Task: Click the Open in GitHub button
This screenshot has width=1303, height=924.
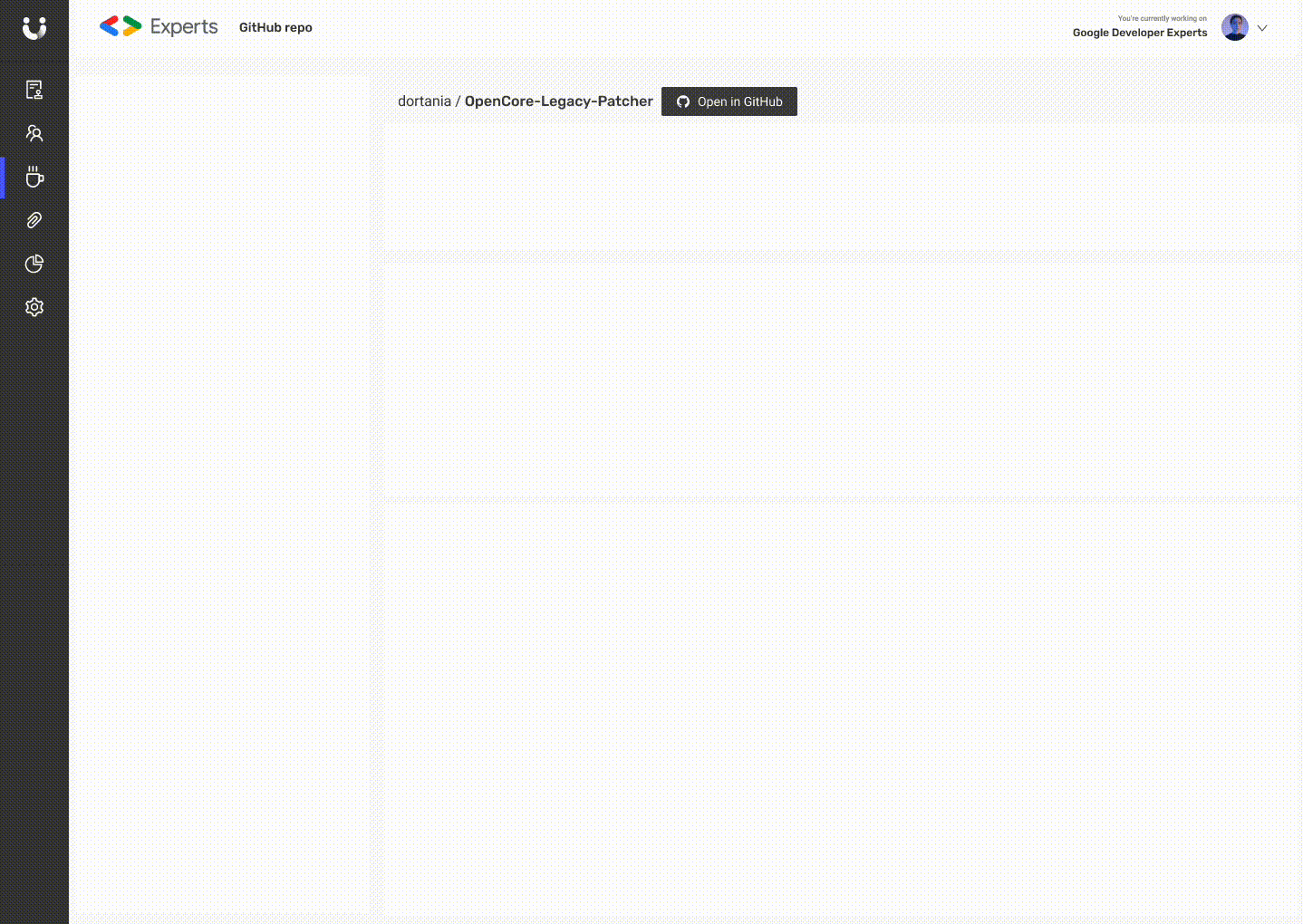Action: pos(729,101)
